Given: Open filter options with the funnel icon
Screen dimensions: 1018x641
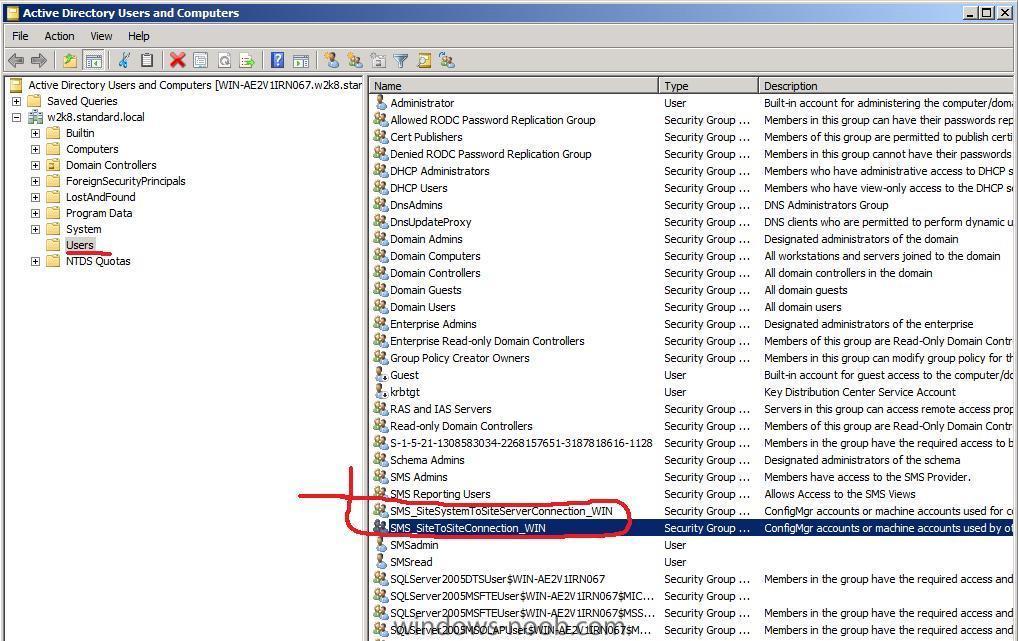Looking at the screenshot, I should [x=401, y=61].
